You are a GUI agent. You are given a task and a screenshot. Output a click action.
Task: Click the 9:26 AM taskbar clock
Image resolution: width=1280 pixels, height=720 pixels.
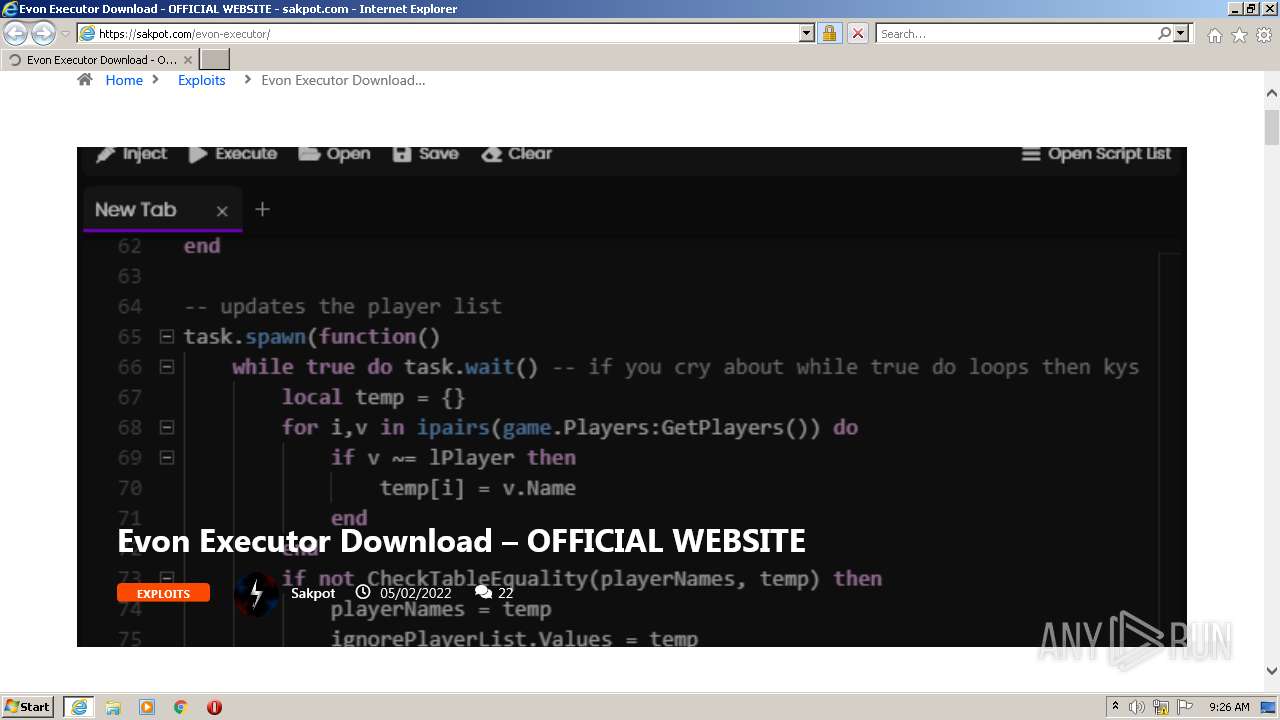point(1229,707)
